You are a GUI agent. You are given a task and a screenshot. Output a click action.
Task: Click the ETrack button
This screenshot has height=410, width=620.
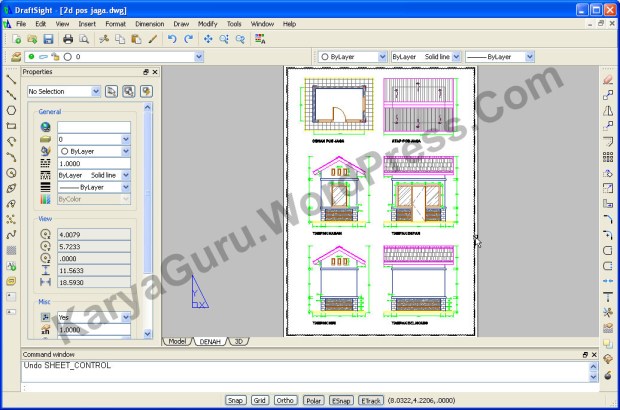pyautogui.click(x=371, y=400)
